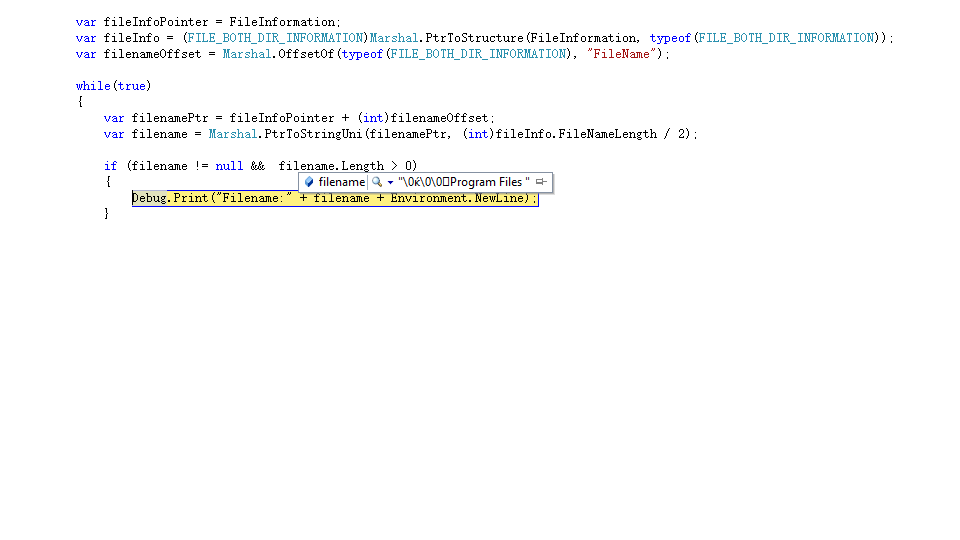The width and height of the screenshot is (960, 540).
Task: Click the "if" keyword
Action: 110,166
